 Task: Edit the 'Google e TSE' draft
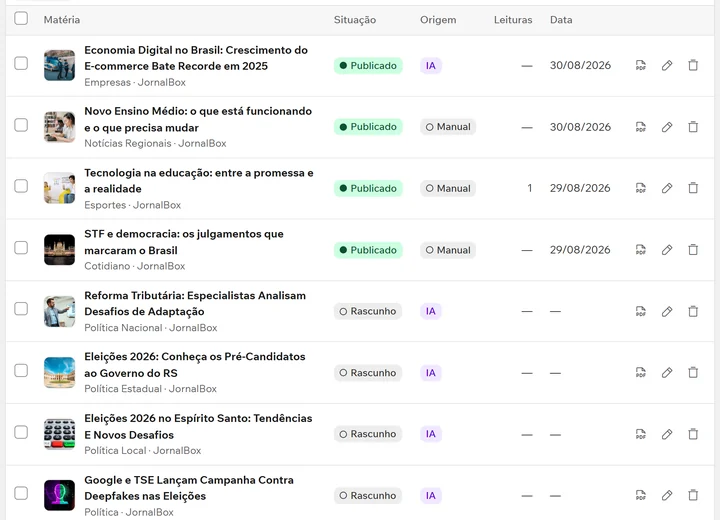(x=667, y=495)
